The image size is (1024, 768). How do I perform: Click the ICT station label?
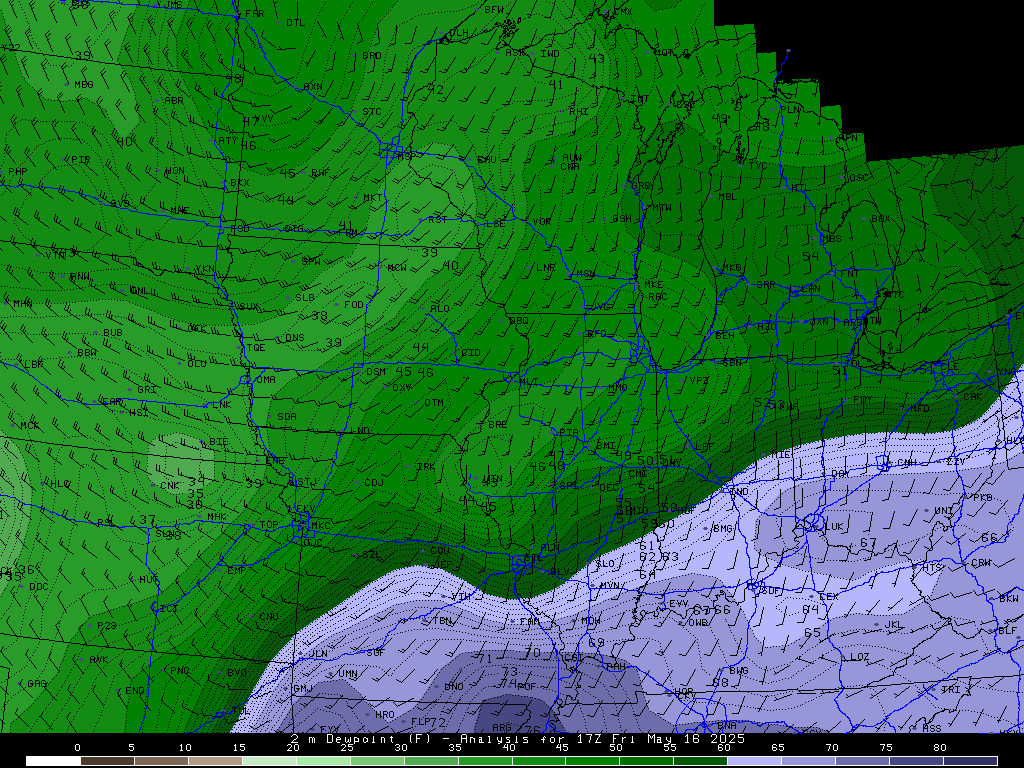(168, 609)
